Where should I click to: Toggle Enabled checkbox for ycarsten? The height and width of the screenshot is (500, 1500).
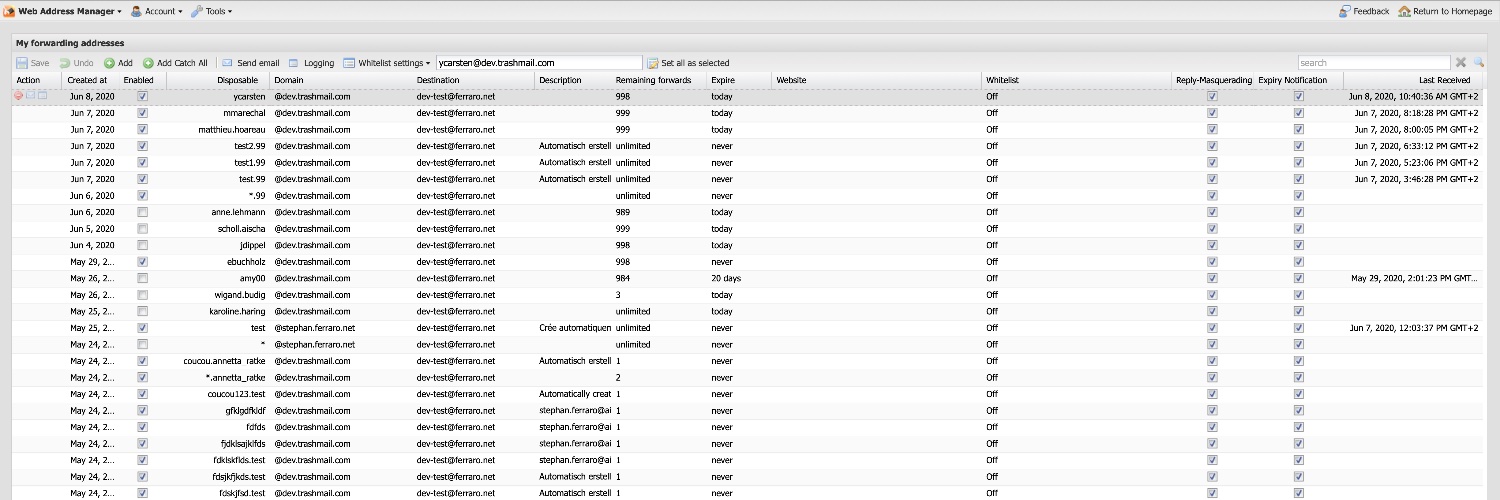[x=142, y=97]
